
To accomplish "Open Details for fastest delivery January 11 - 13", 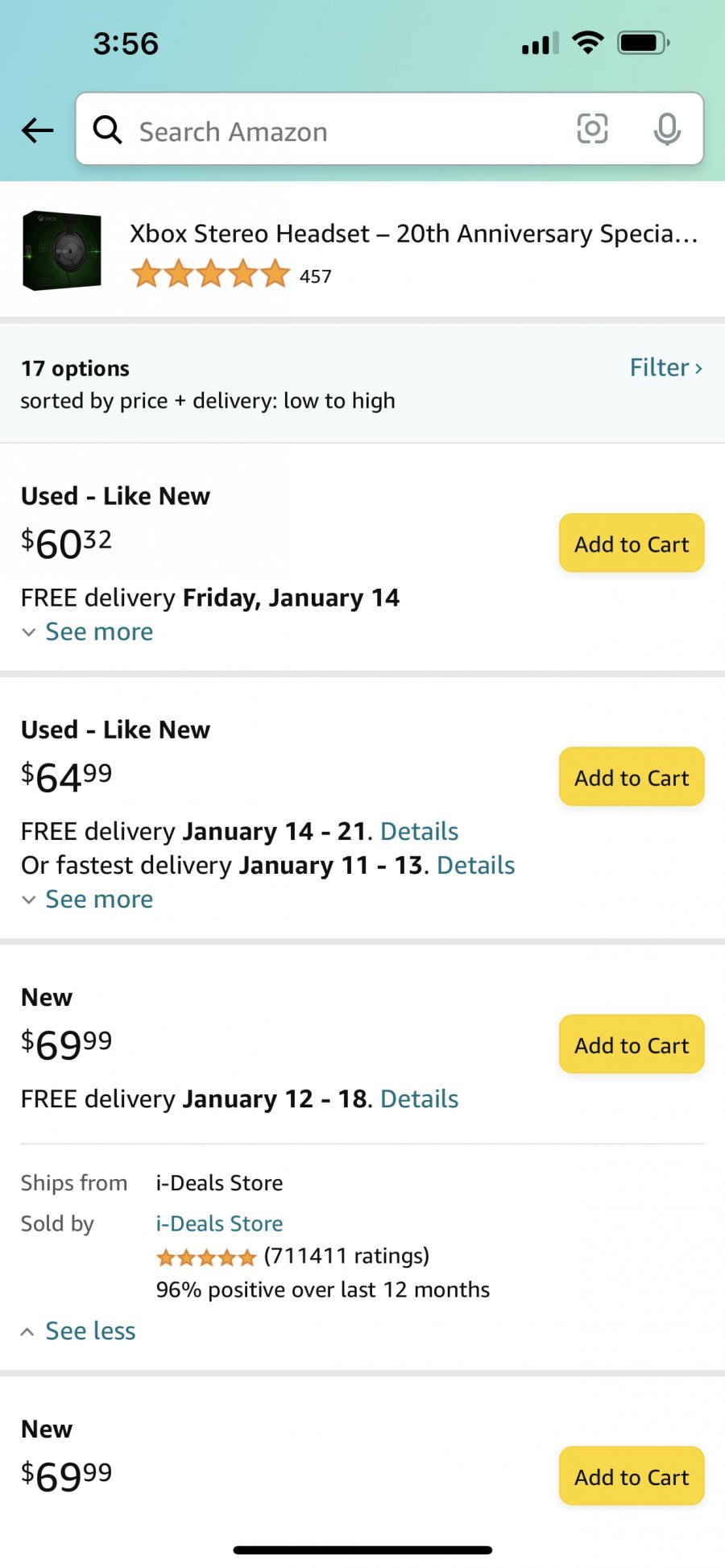I will pos(475,865).
